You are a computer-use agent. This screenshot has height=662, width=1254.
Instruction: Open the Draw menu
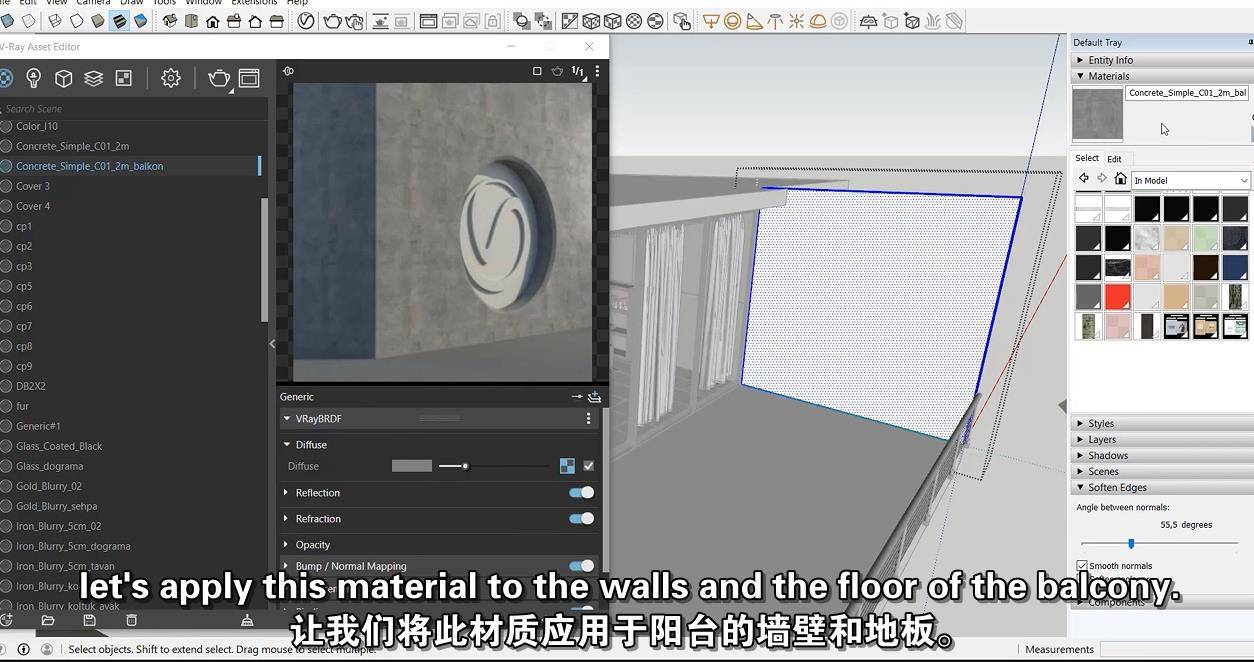click(x=131, y=3)
